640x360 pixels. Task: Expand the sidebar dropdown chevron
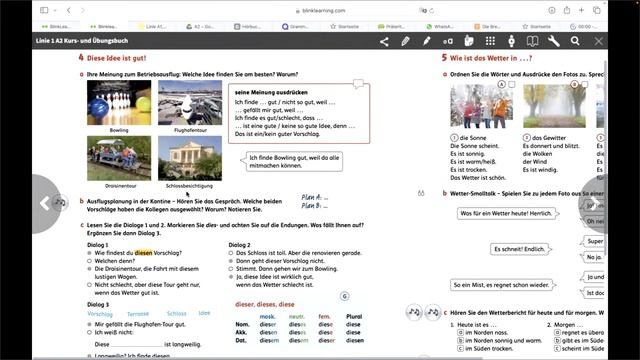55,10
